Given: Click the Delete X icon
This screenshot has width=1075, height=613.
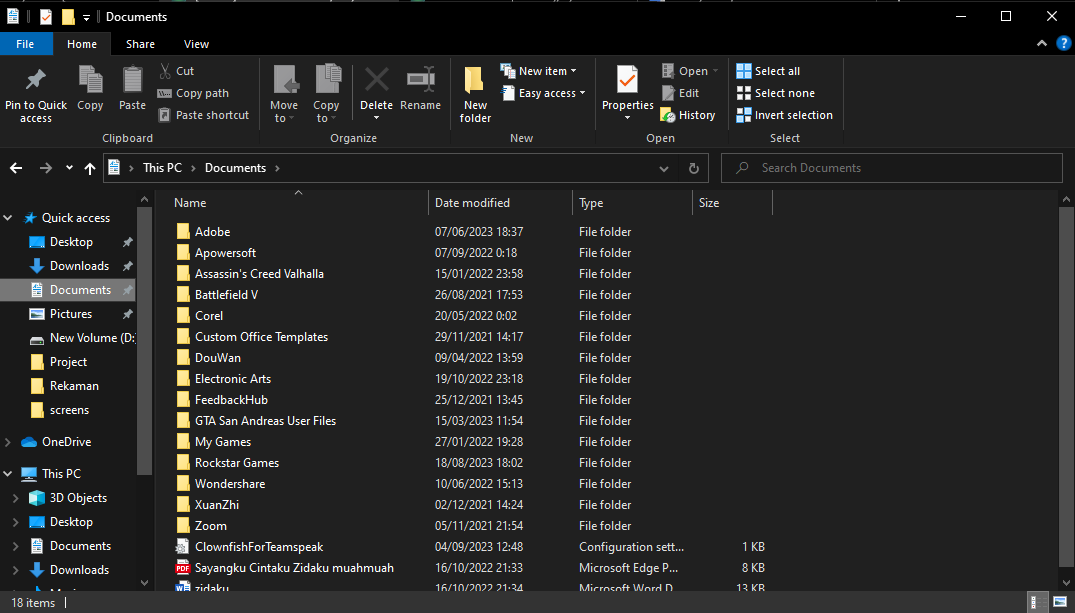Looking at the screenshot, I should tap(376, 80).
